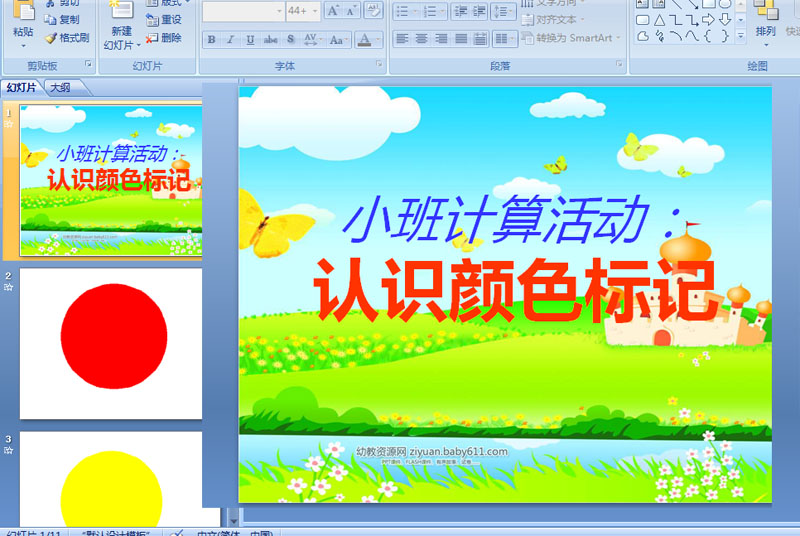The width and height of the screenshot is (800, 536).
Task: Switch to the Outline (大纲) pane tab
Action: (61, 88)
